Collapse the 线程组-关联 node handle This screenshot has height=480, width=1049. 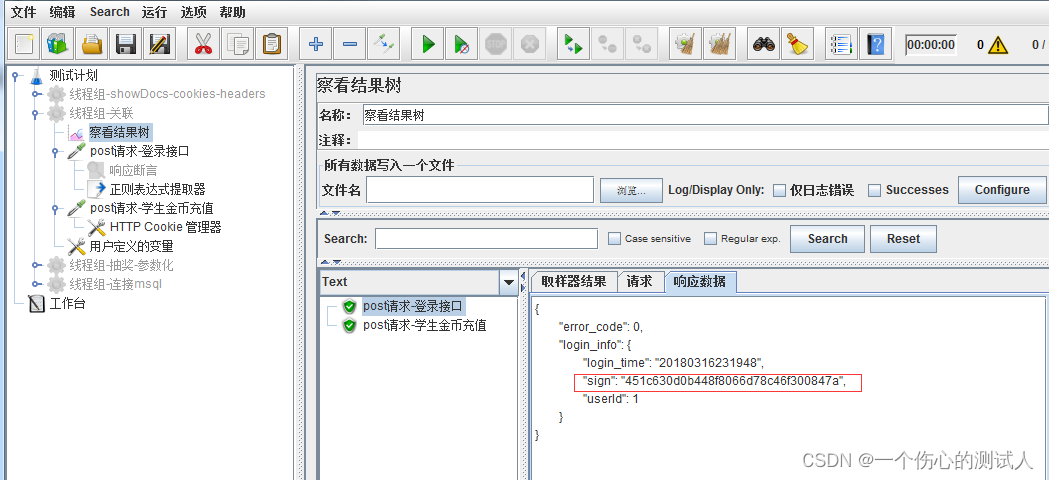tap(35, 114)
